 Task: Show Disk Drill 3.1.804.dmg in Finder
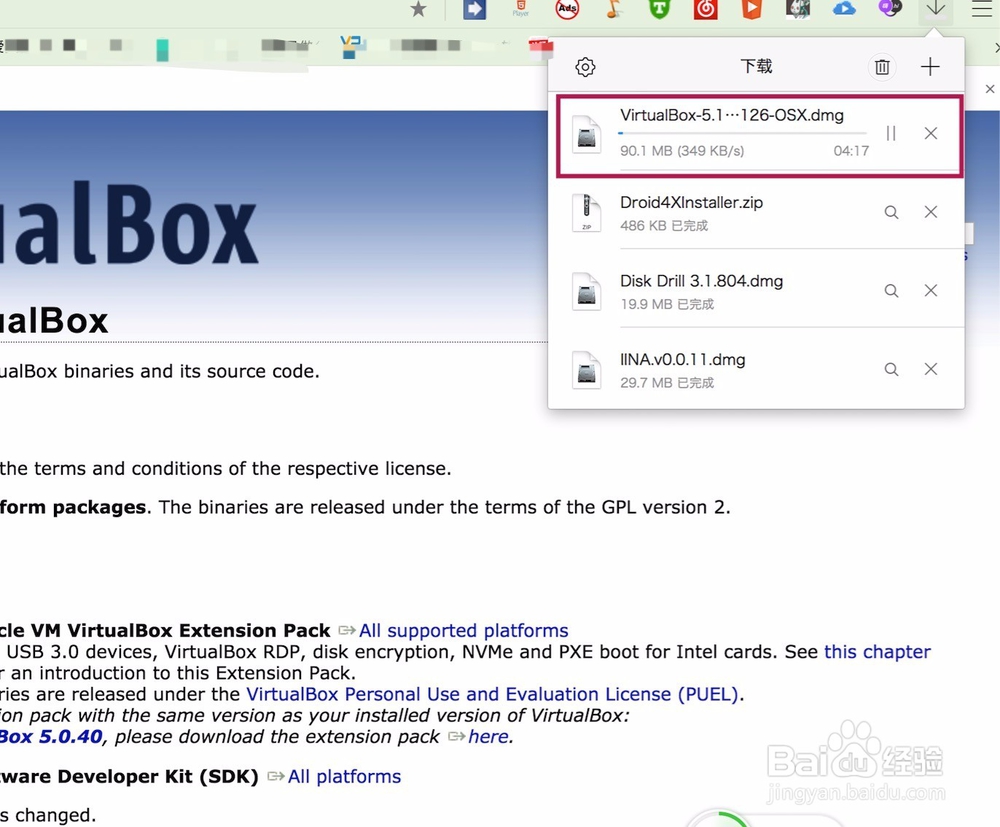pyautogui.click(x=891, y=291)
